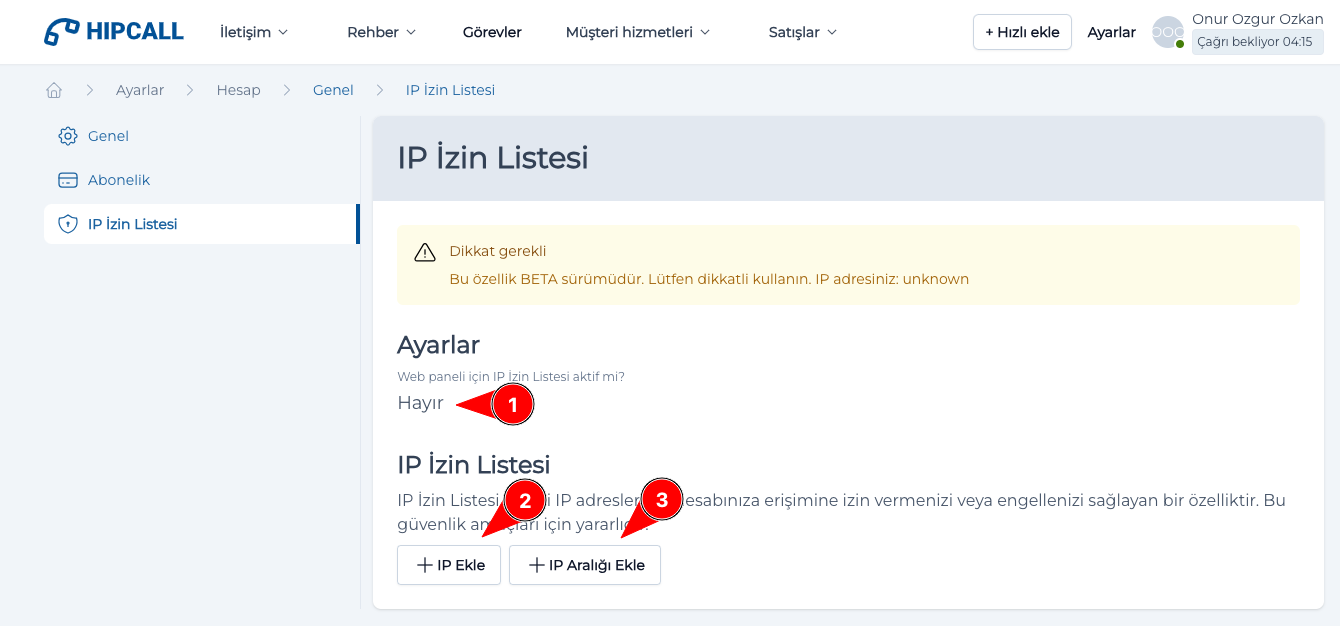Click the IP Aralığı Ekle button
1340x626 pixels.
(584, 564)
